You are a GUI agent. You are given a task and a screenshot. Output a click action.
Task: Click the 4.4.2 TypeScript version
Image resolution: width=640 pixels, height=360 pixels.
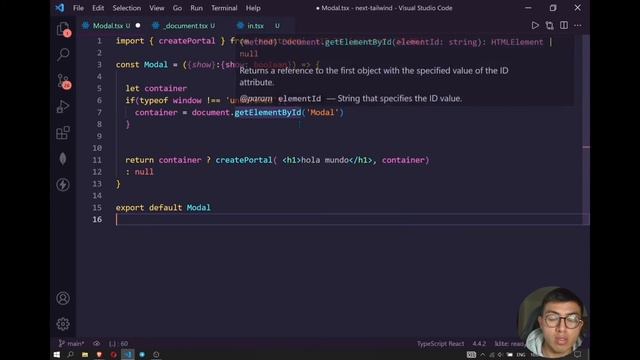(479, 344)
